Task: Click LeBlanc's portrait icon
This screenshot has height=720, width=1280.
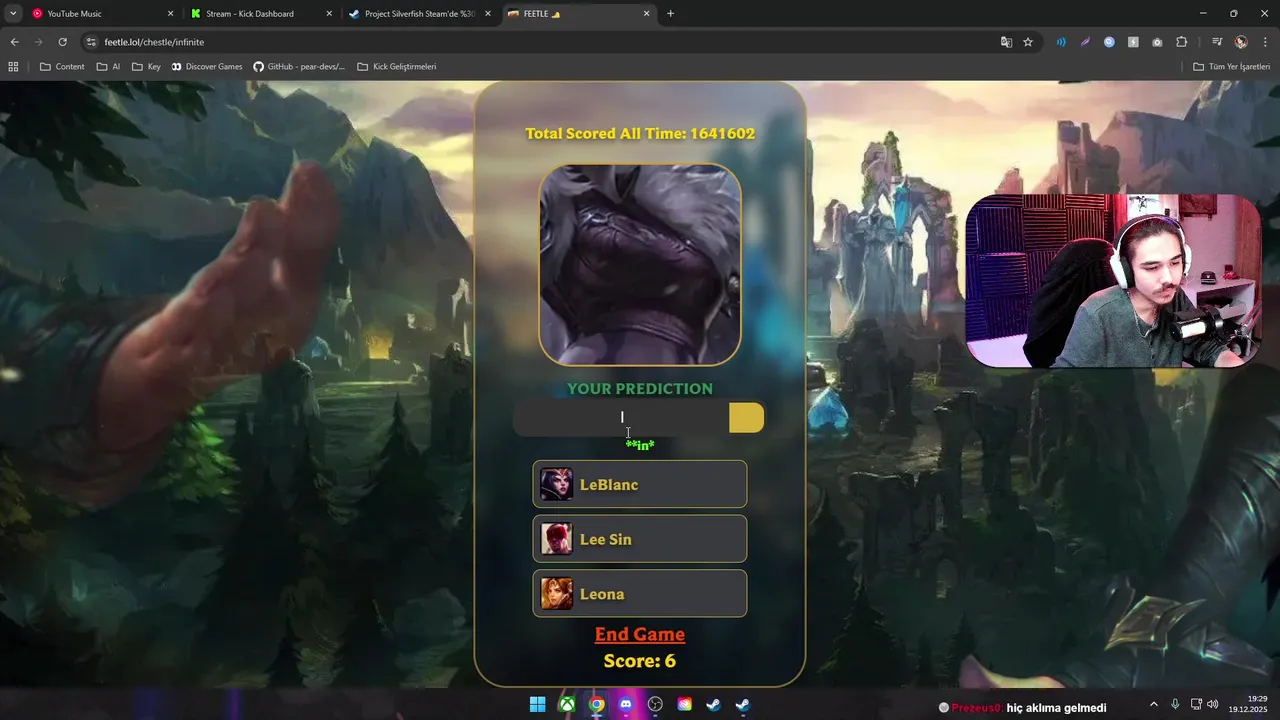Action: coord(557,485)
